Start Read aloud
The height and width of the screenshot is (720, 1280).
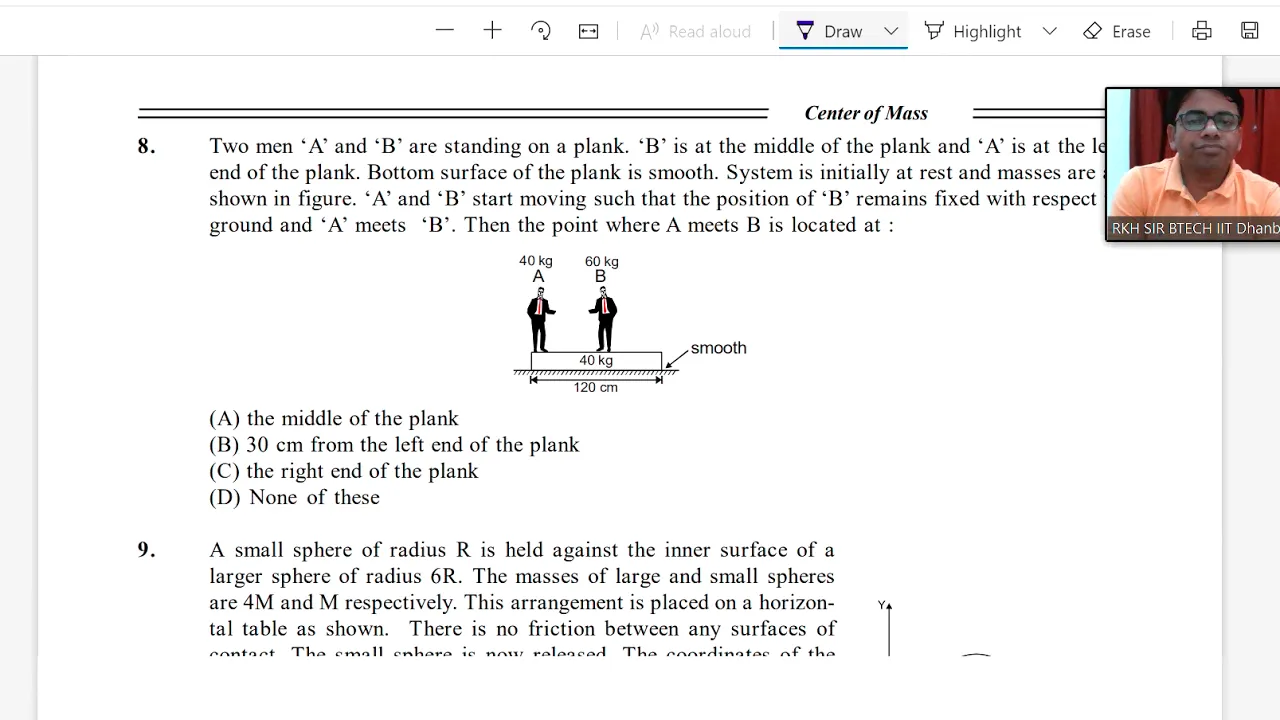tap(696, 31)
